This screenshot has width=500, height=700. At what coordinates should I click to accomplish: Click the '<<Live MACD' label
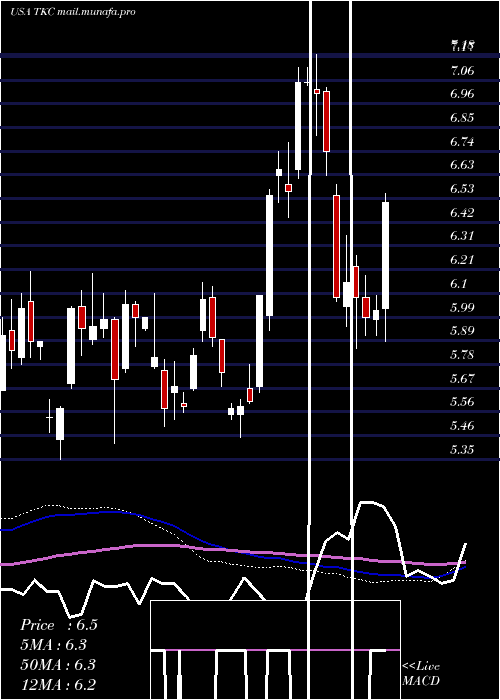(421, 674)
